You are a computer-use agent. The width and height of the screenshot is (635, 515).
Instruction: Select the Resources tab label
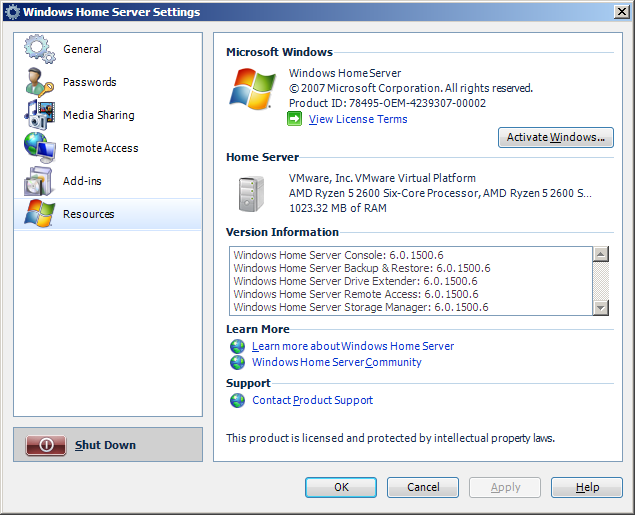(x=88, y=214)
